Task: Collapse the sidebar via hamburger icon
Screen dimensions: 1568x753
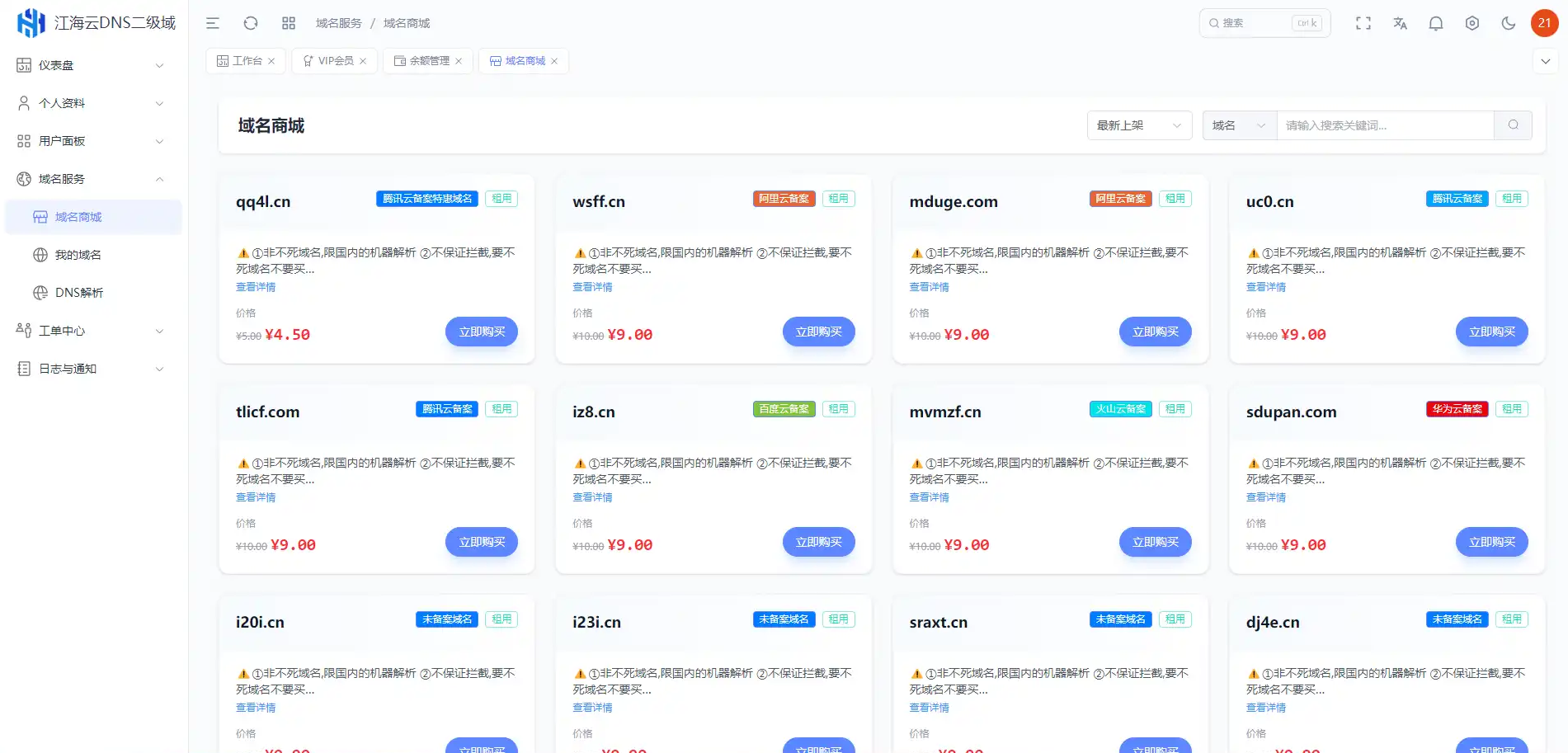Action: pos(212,23)
